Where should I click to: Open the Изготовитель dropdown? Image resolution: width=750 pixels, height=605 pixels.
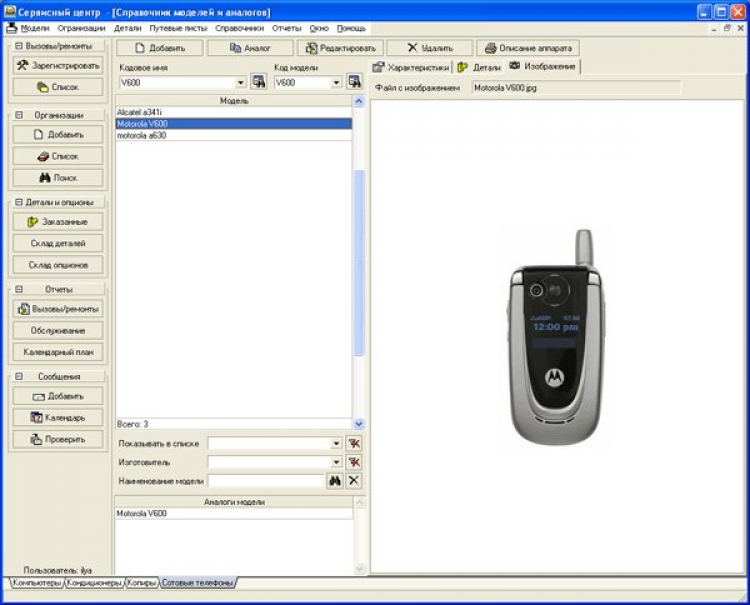pyautogui.click(x=336, y=462)
